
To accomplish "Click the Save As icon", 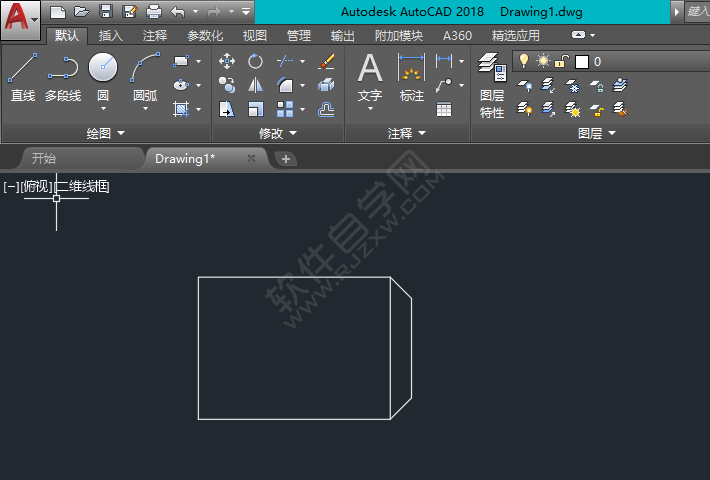I will point(130,12).
